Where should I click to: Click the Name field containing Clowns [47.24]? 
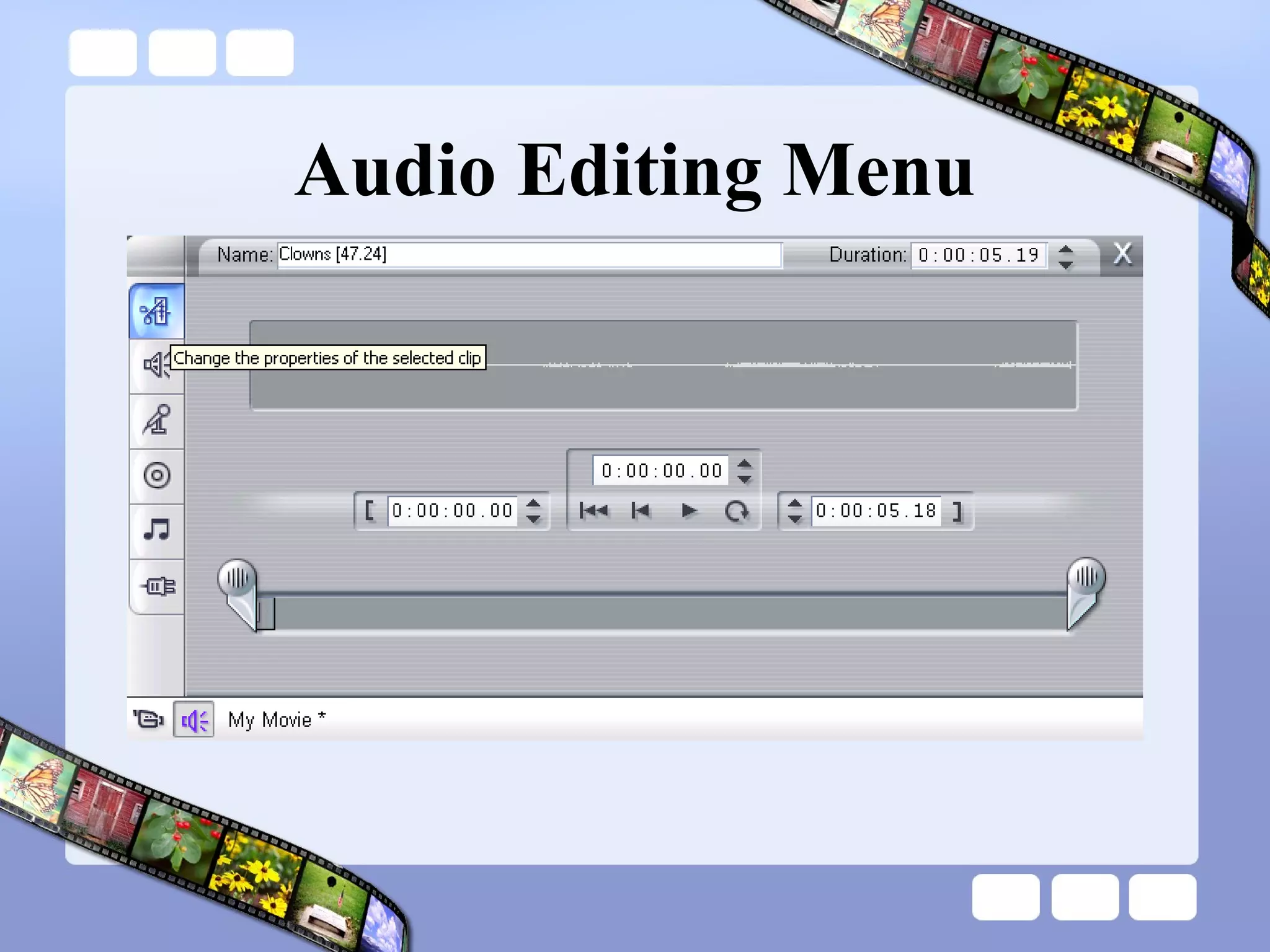point(530,255)
